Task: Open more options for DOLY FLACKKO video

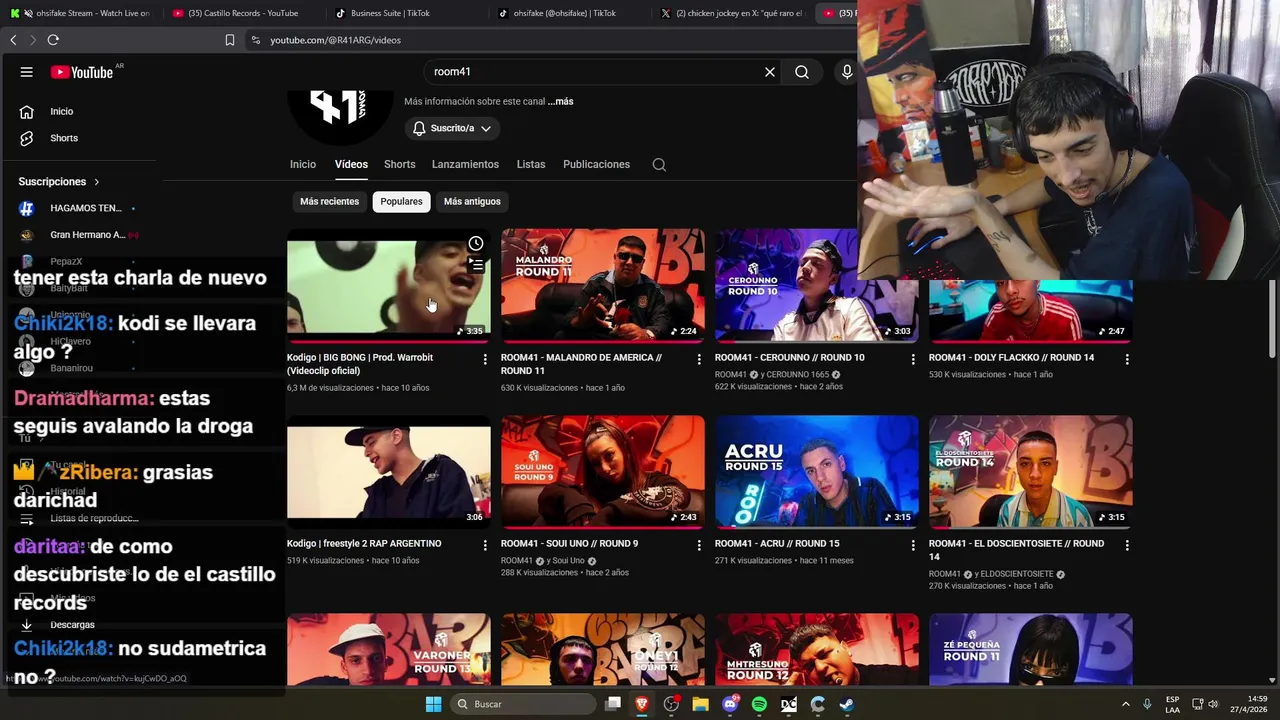Action: click(1127, 359)
